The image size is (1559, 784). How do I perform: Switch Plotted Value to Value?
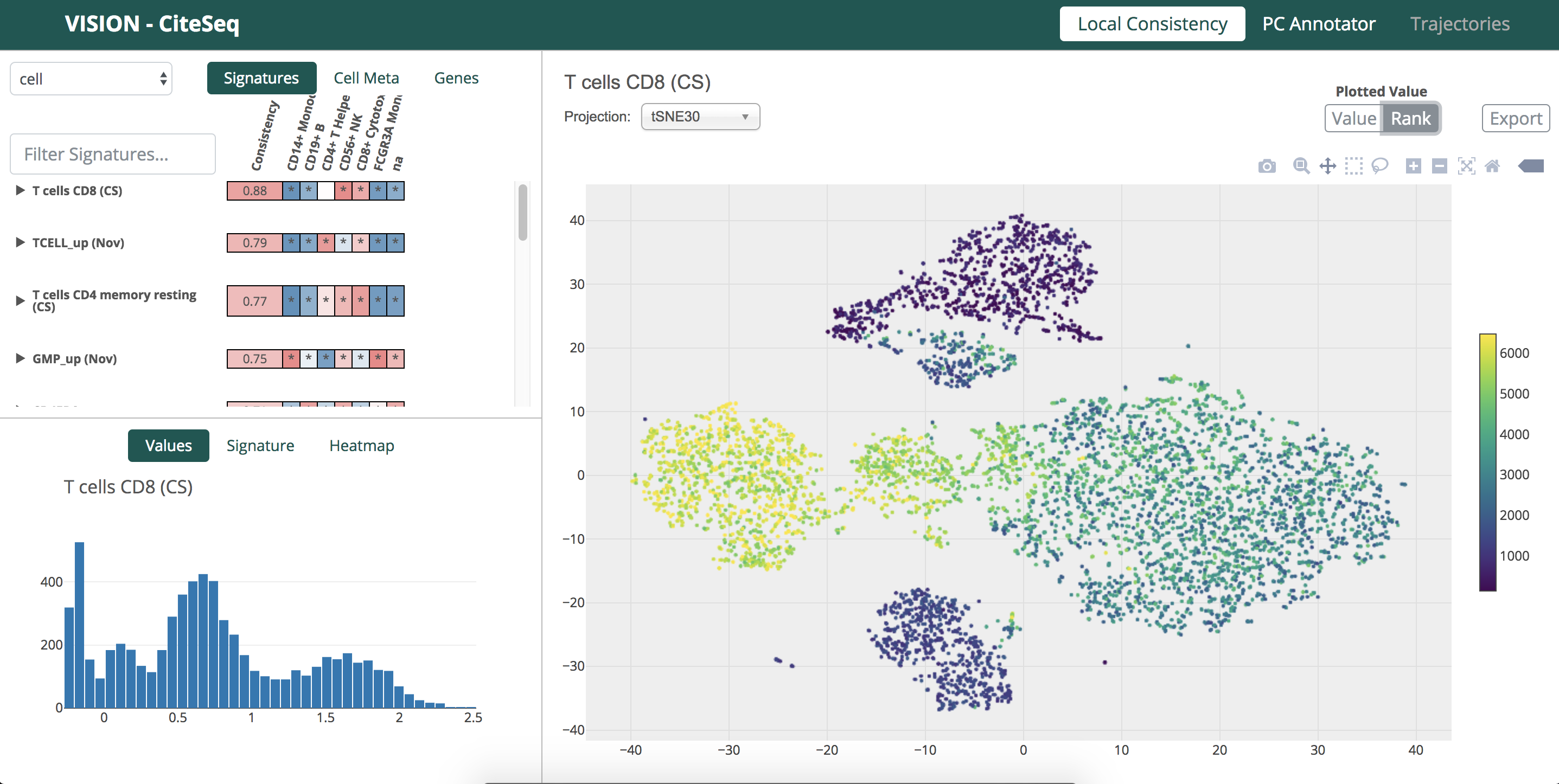(x=1354, y=119)
